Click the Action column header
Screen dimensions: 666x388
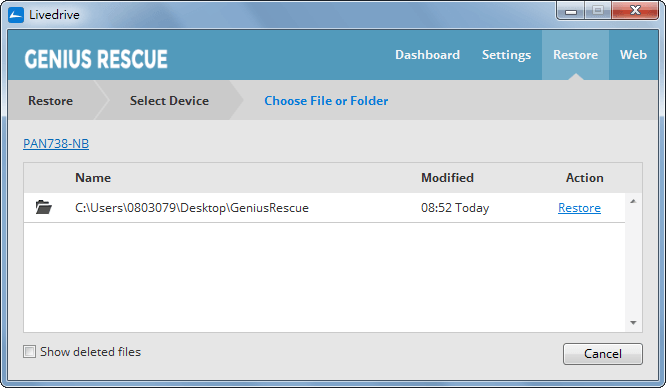pyautogui.click(x=584, y=178)
